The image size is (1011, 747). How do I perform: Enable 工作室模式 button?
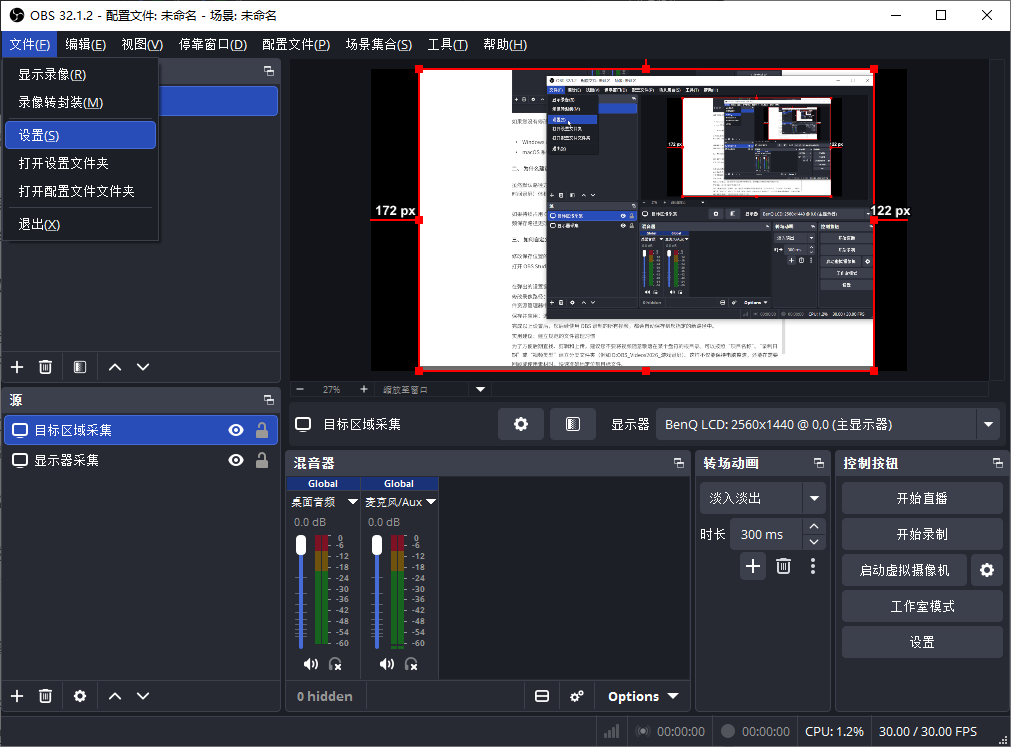point(922,606)
